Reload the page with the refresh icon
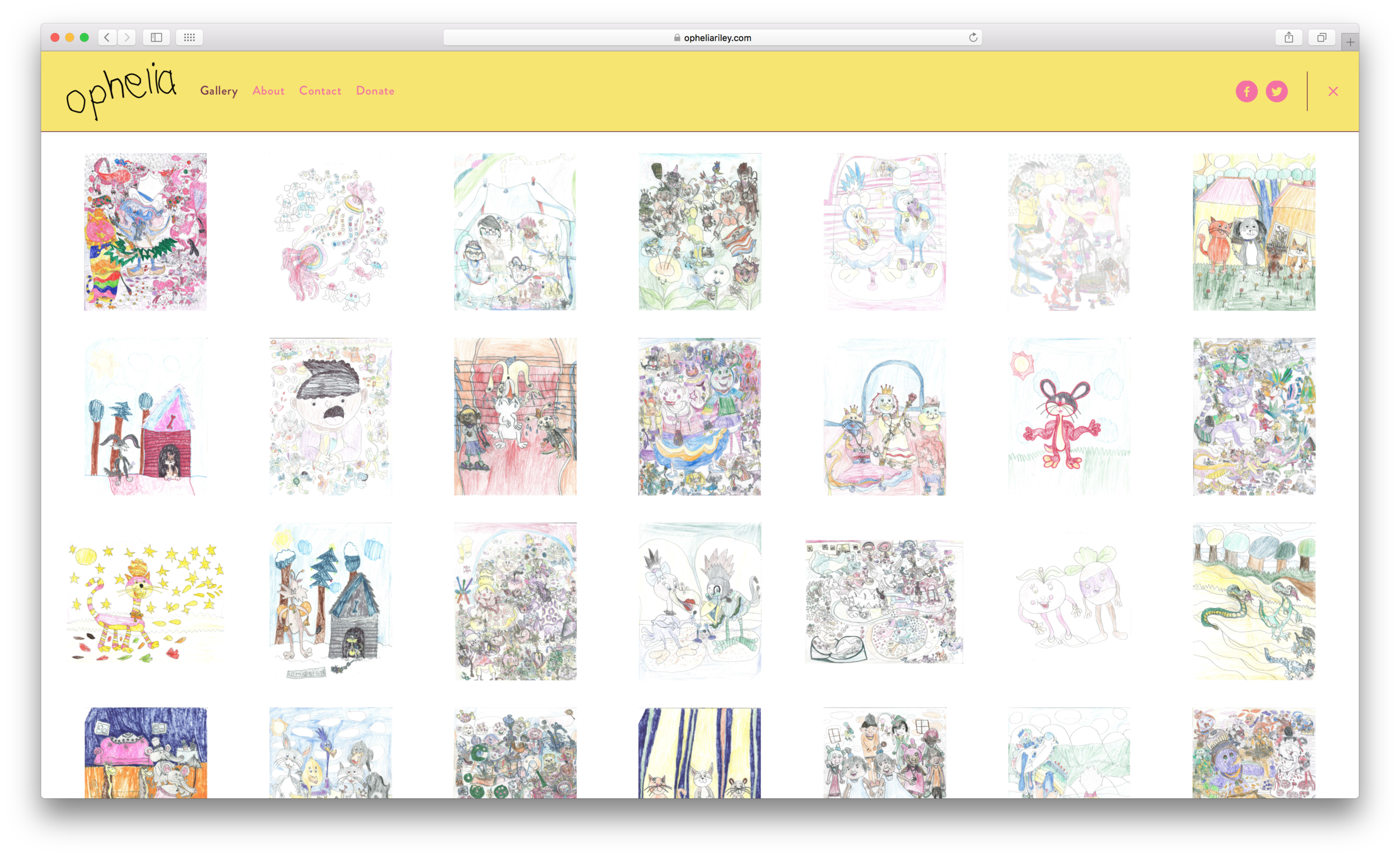Viewport: 1400px width, 857px height. click(x=973, y=38)
